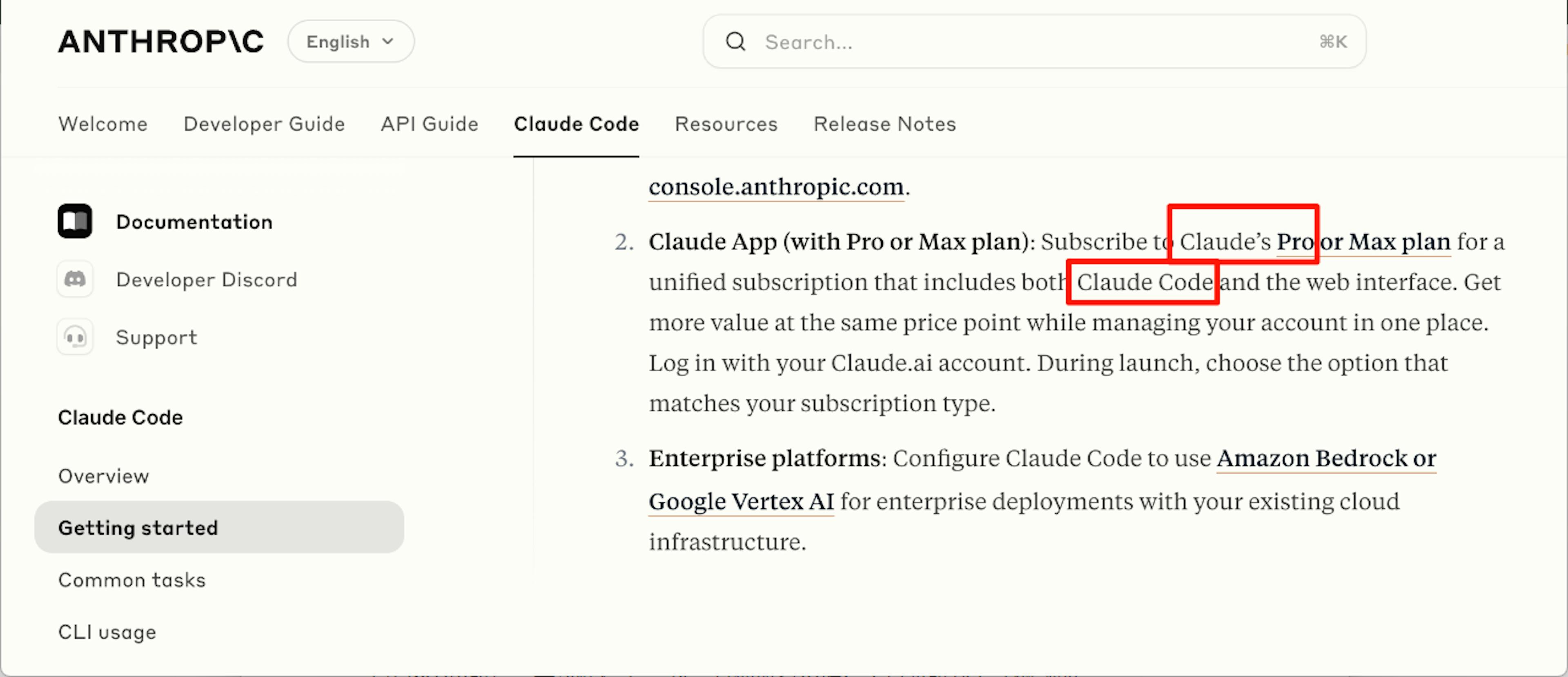
Task: Open Overview in the sidebar
Action: click(x=103, y=476)
